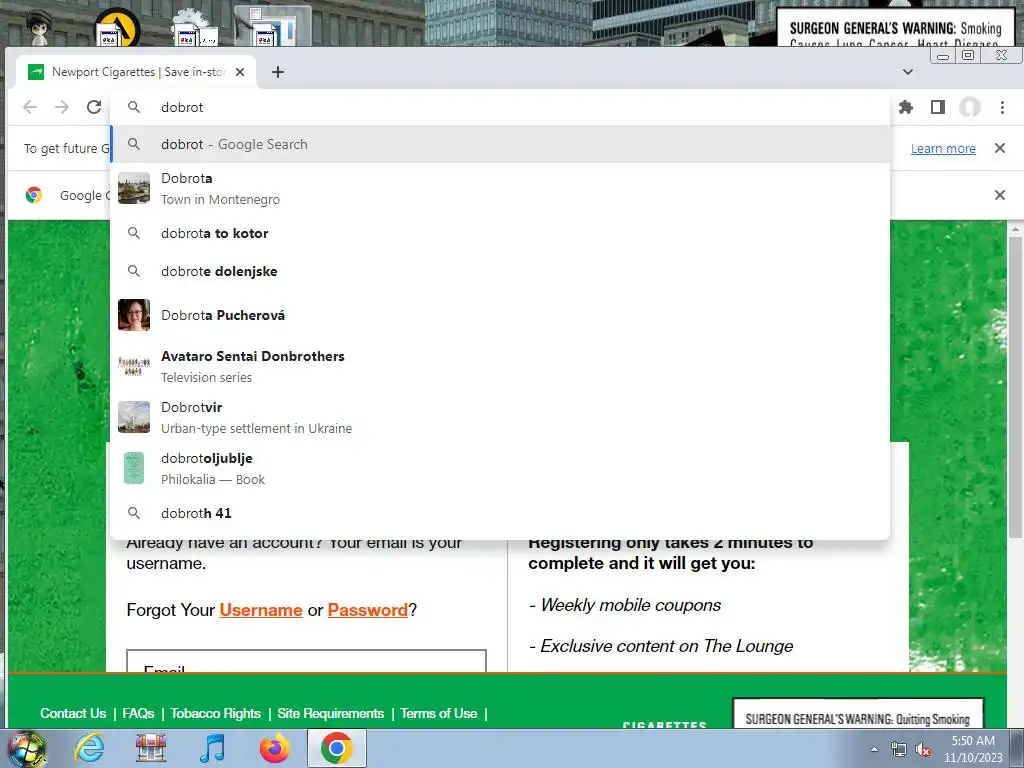Click the Learn more link
This screenshot has width=1024, height=768.
[x=943, y=148]
